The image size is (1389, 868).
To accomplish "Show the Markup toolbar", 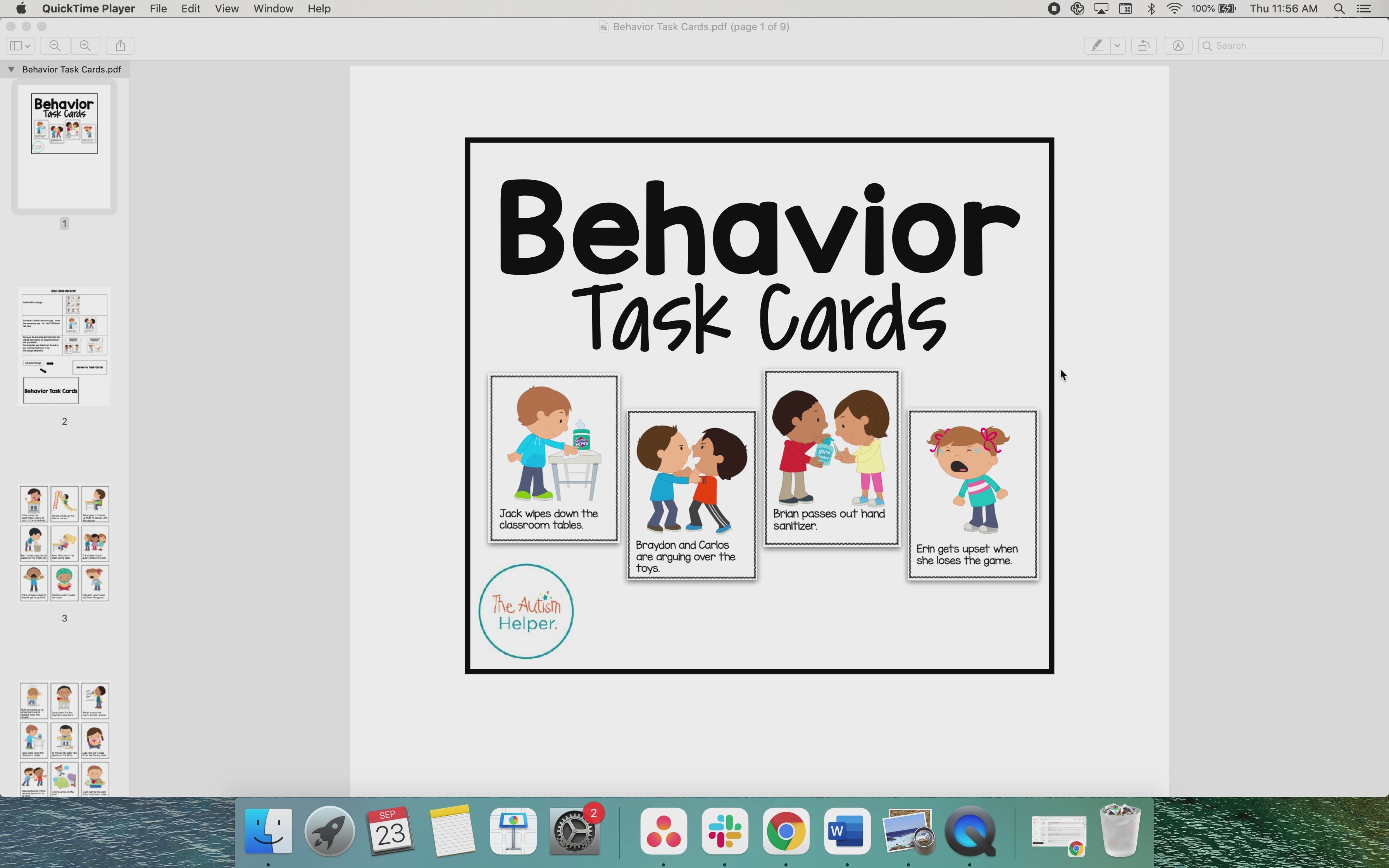I will [x=1177, y=45].
